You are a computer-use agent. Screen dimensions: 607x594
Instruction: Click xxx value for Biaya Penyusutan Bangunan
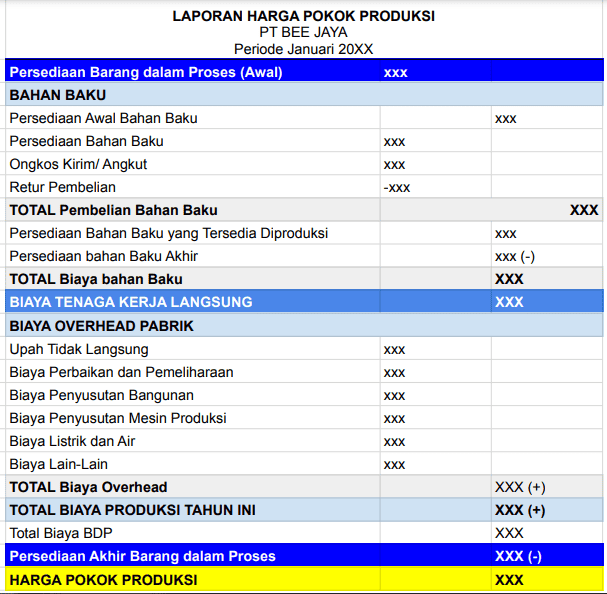click(394, 396)
